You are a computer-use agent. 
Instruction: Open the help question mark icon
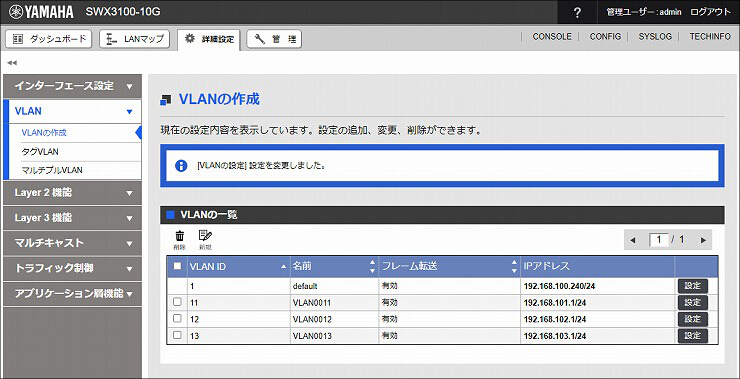pos(577,12)
